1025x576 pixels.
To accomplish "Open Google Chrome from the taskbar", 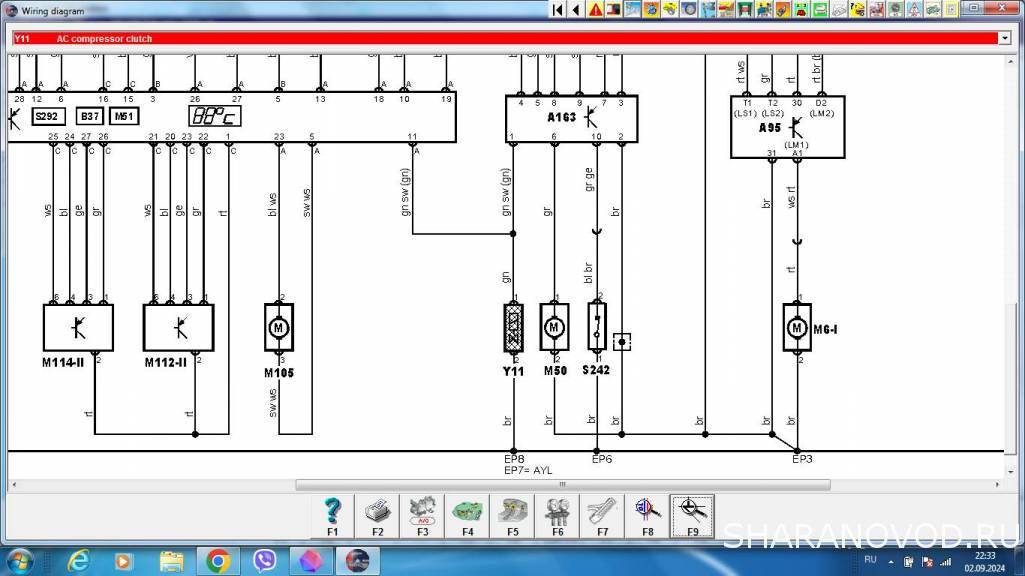I will (x=217, y=560).
